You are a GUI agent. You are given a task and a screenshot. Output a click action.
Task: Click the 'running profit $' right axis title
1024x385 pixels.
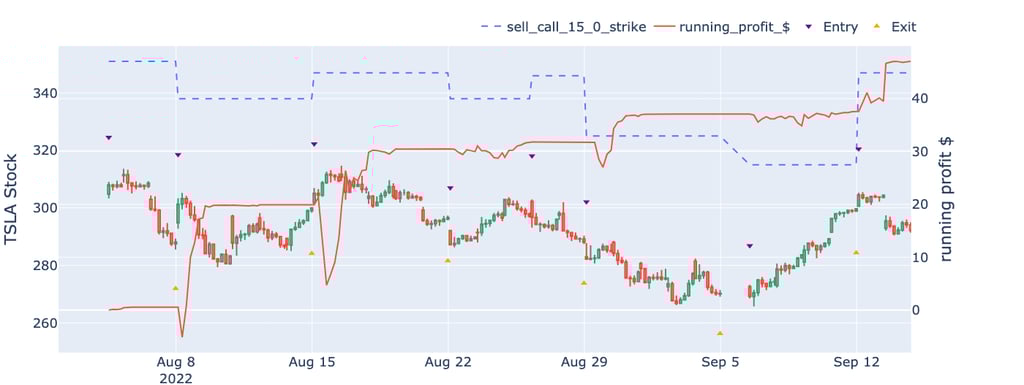(946, 200)
